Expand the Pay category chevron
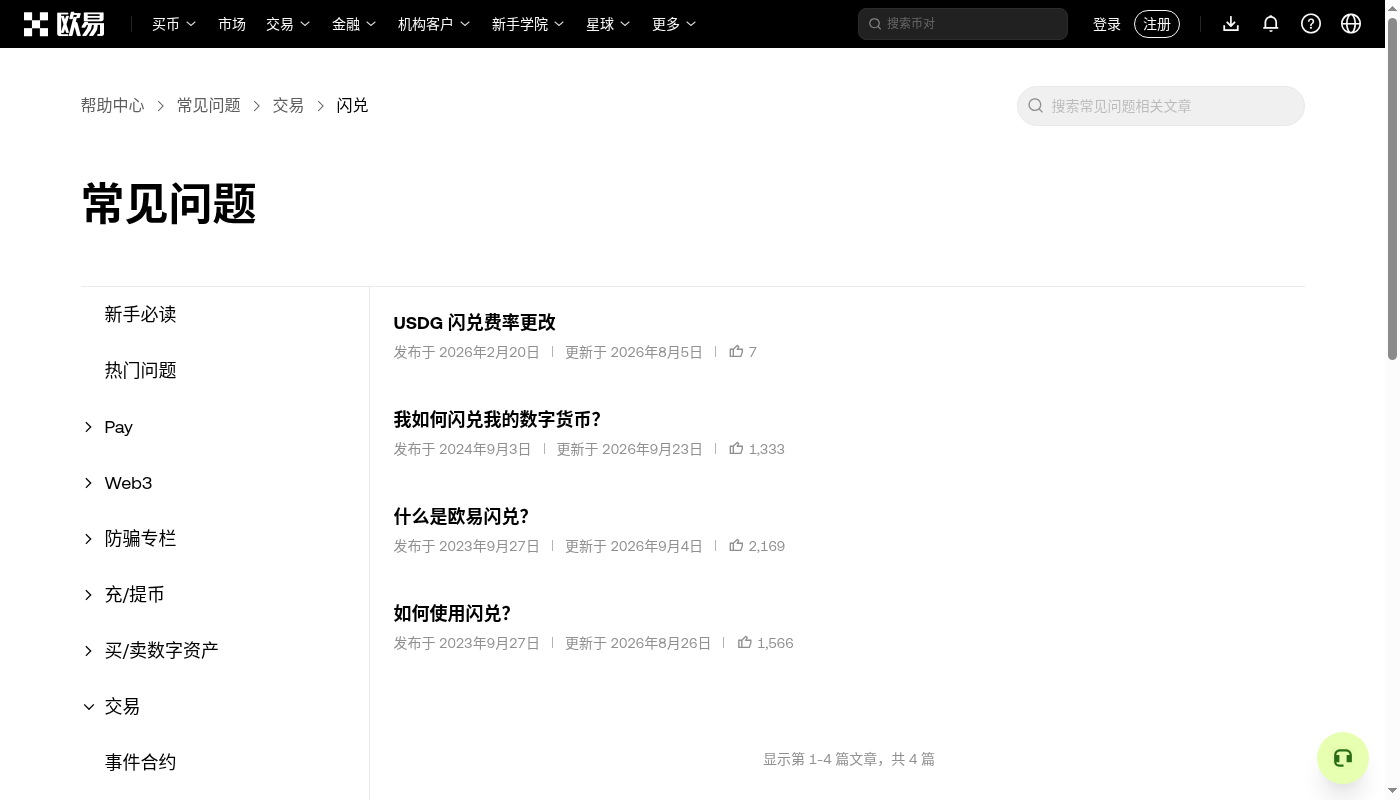The width and height of the screenshot is (1400, 800). click(x=88, y=427)
